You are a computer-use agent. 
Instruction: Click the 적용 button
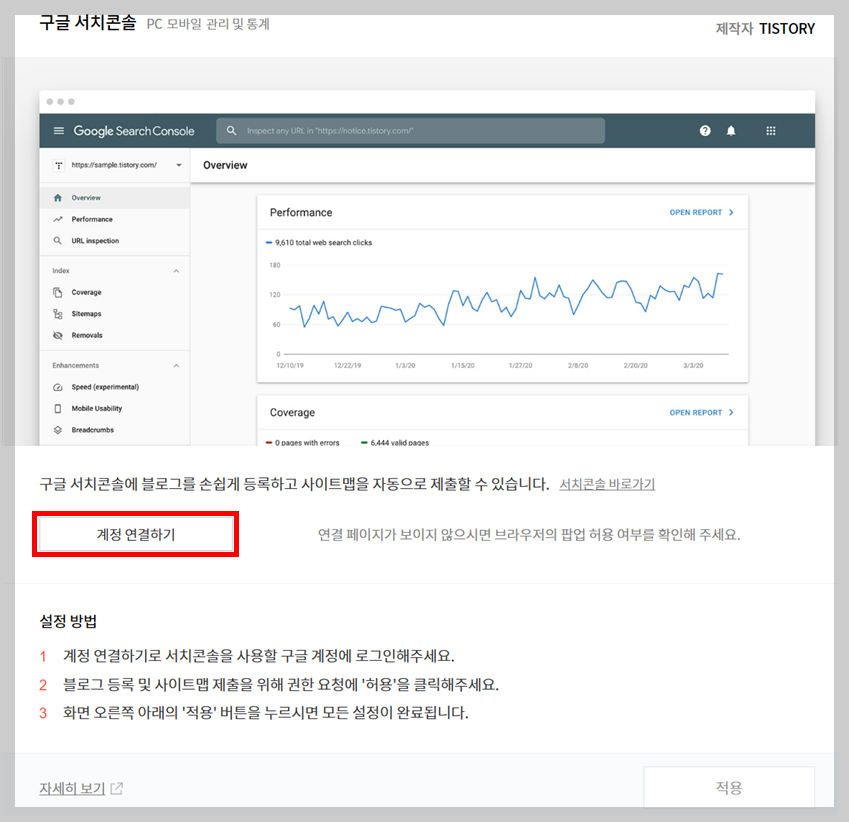729,787
